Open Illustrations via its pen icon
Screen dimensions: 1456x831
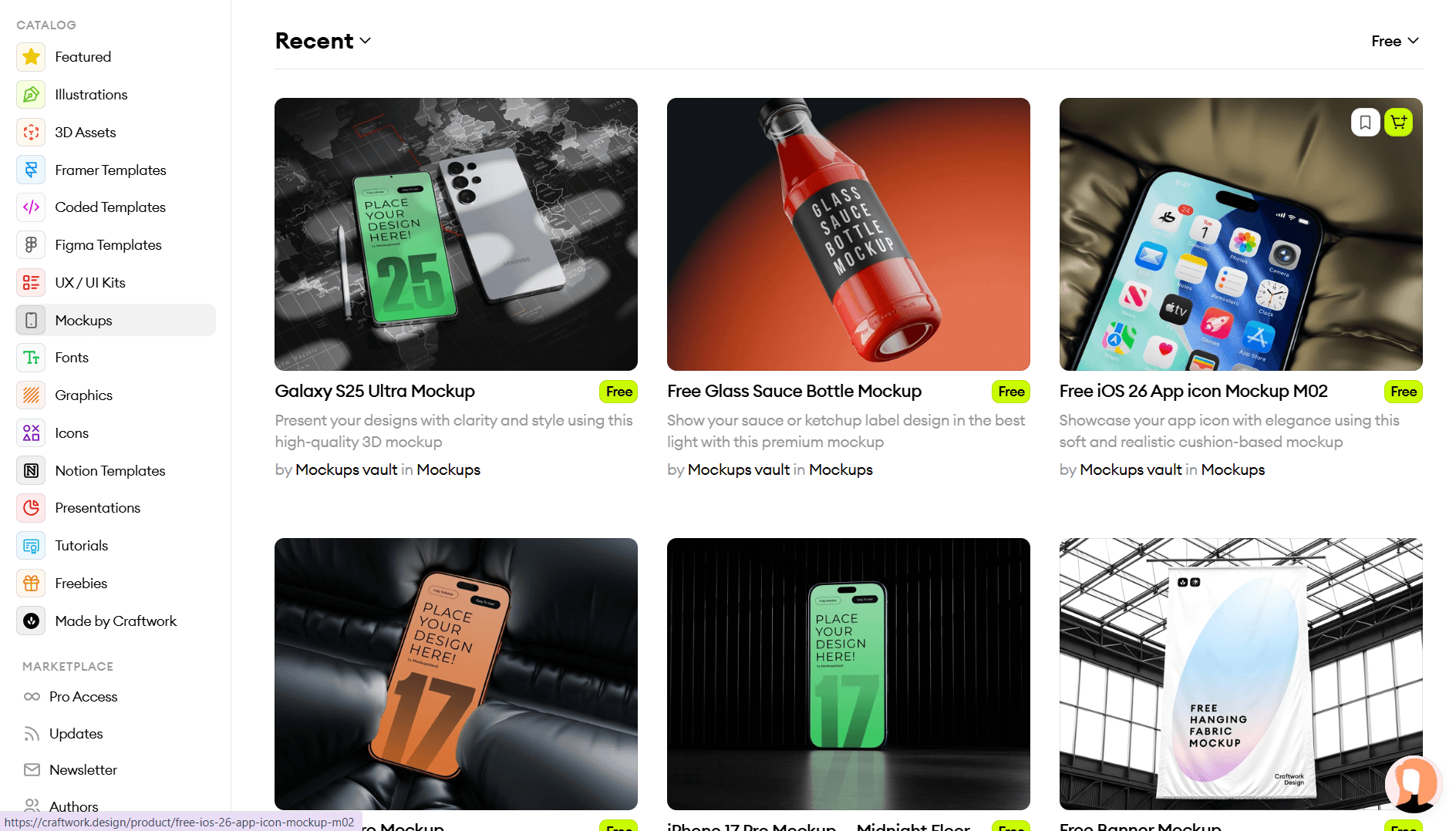pyautogui.click(x=31, y=95)
